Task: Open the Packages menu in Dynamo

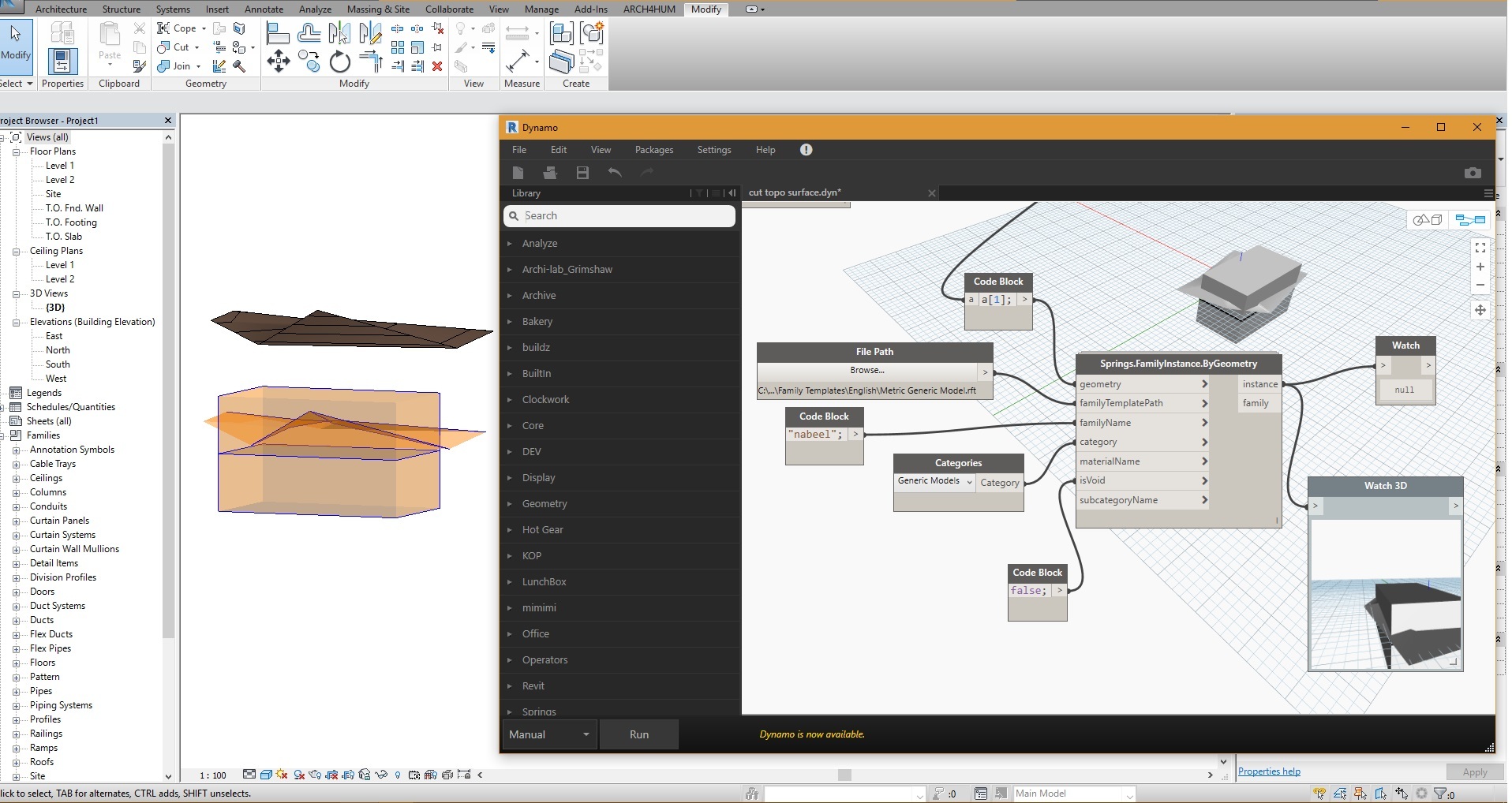Action: (653, 150)
